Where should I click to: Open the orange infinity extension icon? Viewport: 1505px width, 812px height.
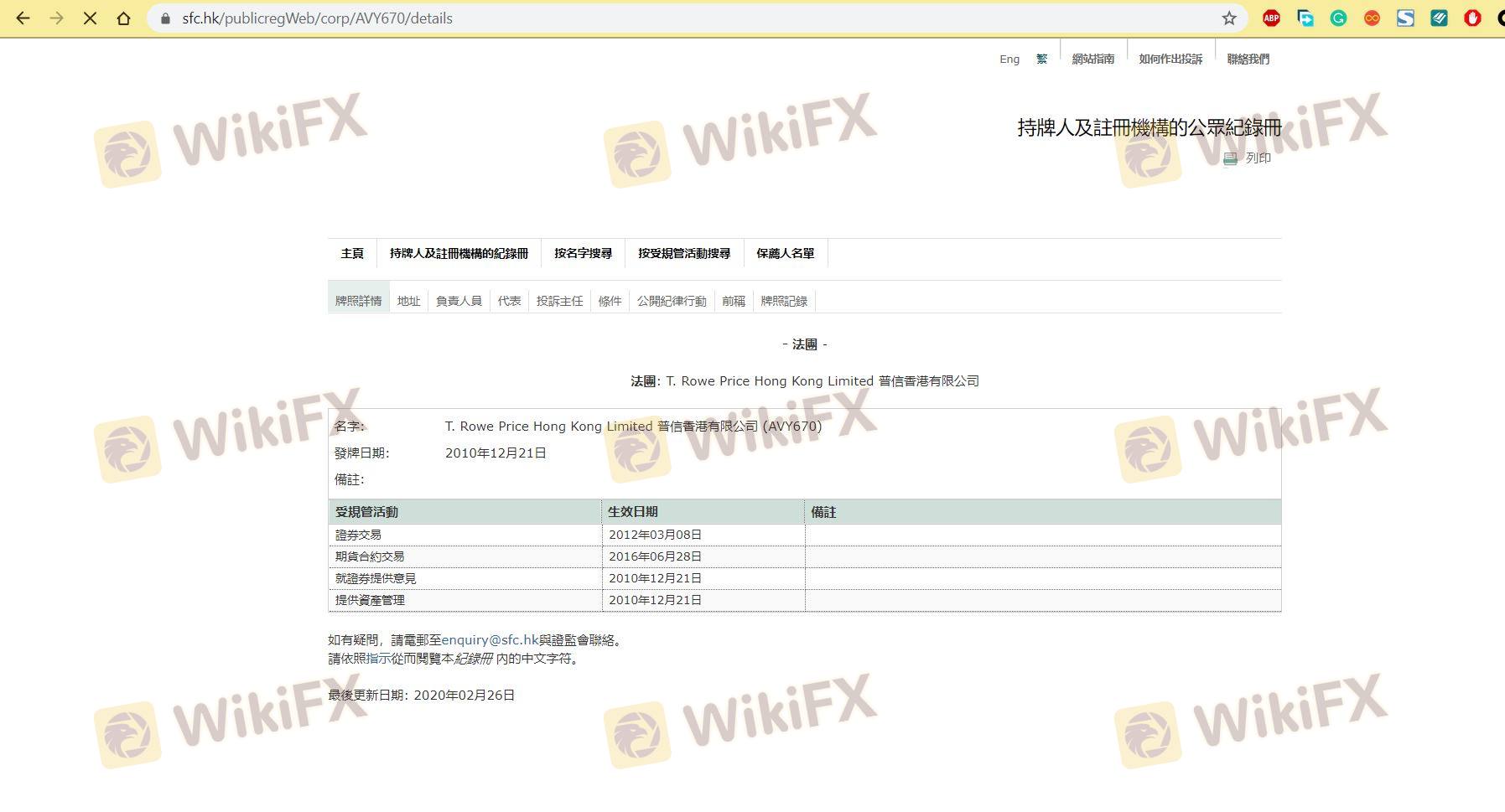coord(1372,18)
